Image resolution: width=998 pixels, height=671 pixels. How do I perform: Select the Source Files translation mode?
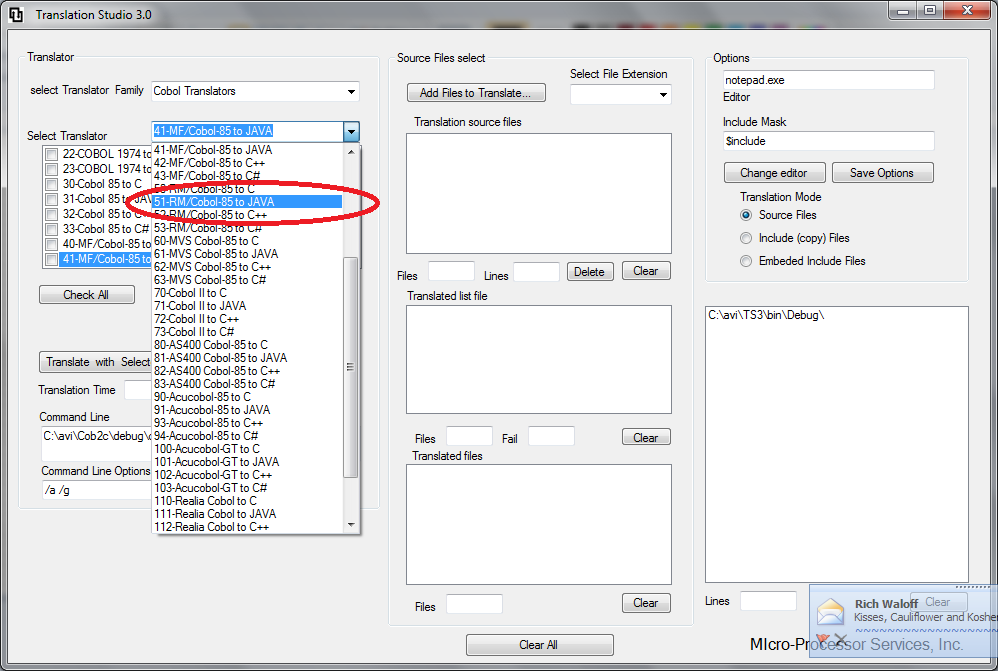746,215
